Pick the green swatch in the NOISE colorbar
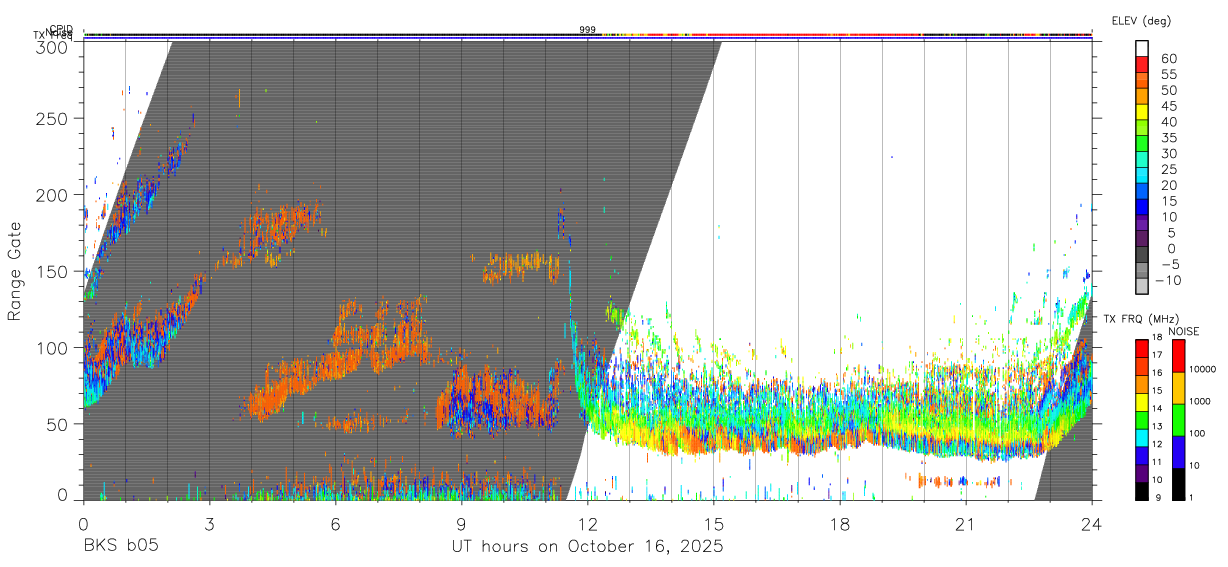Image resolution: width=1228 pixels, height=567 pixels. coord(1177,420)
